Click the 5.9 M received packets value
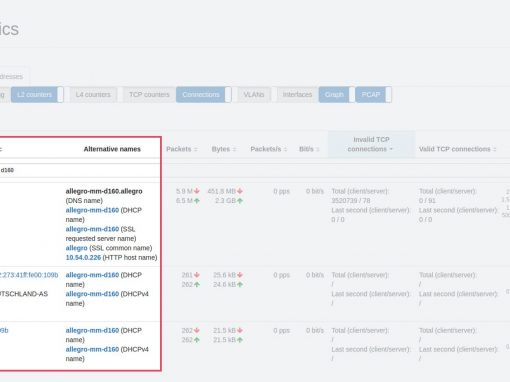This screenshot has height=382, width=510. 184,191
